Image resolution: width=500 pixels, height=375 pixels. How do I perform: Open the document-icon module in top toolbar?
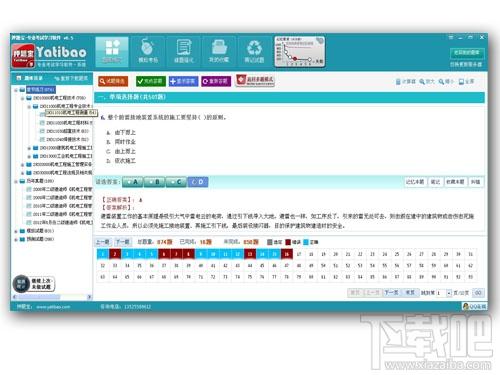[184, 51]
